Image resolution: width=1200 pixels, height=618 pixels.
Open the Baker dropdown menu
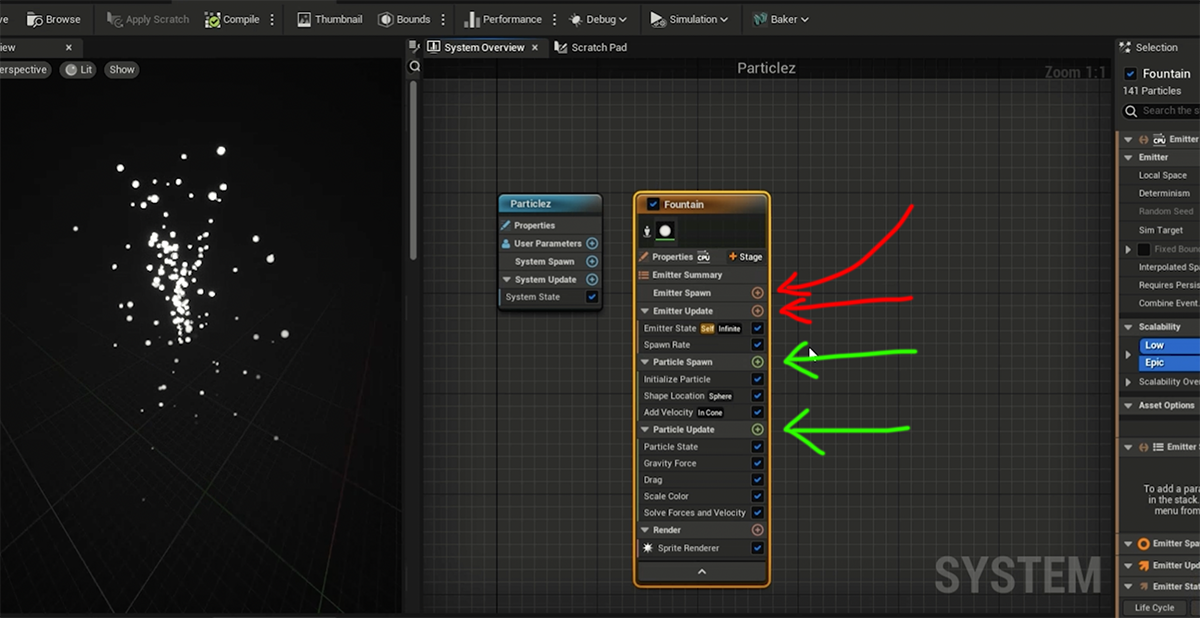[x=781, y=19]
